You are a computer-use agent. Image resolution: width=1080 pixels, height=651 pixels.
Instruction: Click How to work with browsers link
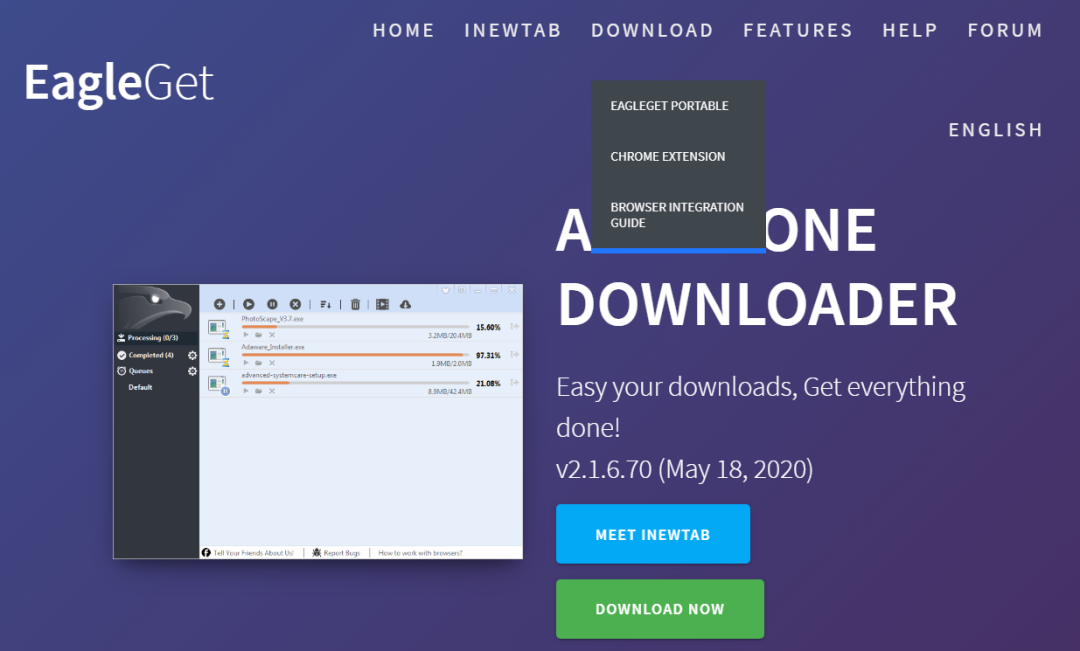[x=420, y=553]
